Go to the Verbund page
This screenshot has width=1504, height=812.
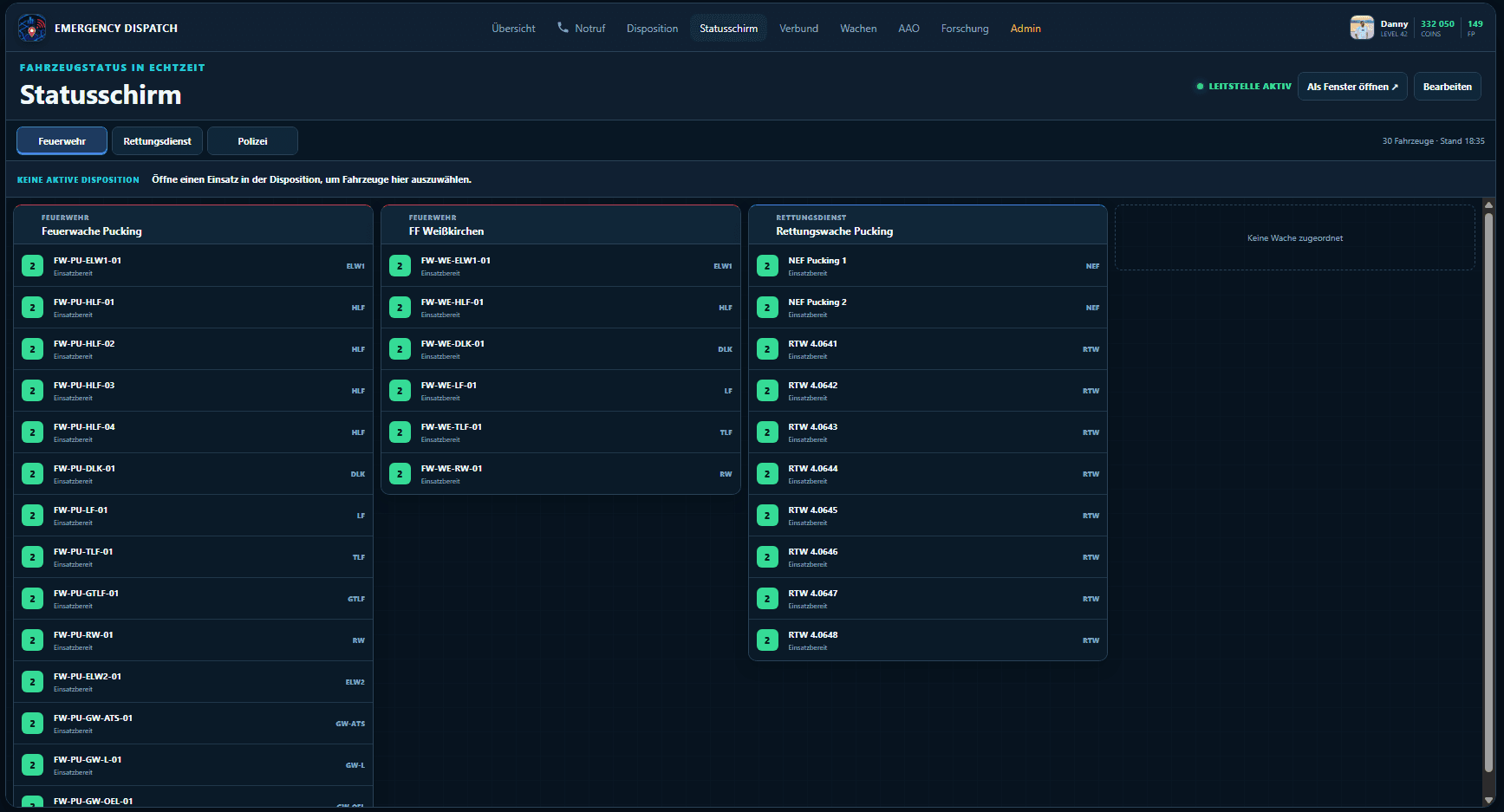[x=798, y=29]
